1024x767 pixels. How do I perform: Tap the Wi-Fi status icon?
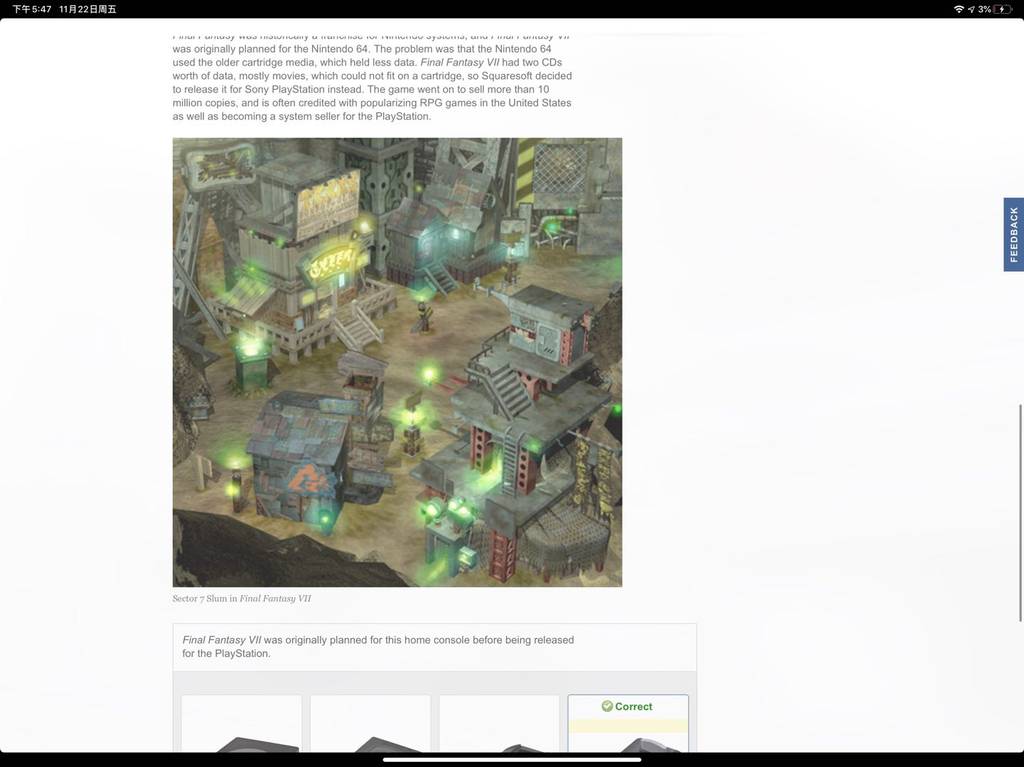(x=959, y=9)
